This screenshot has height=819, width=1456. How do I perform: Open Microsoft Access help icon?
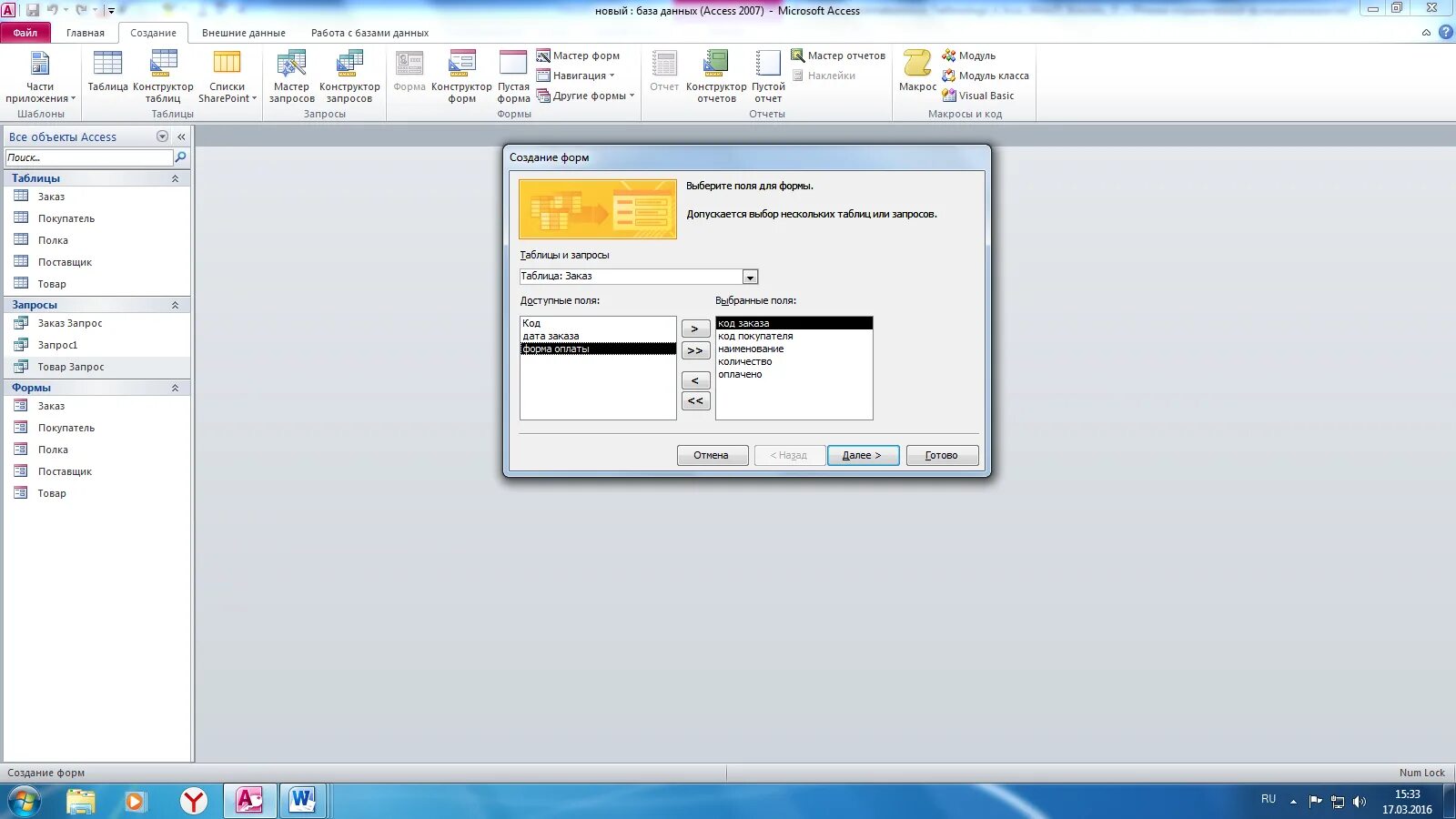click(x=1445, y=33)
